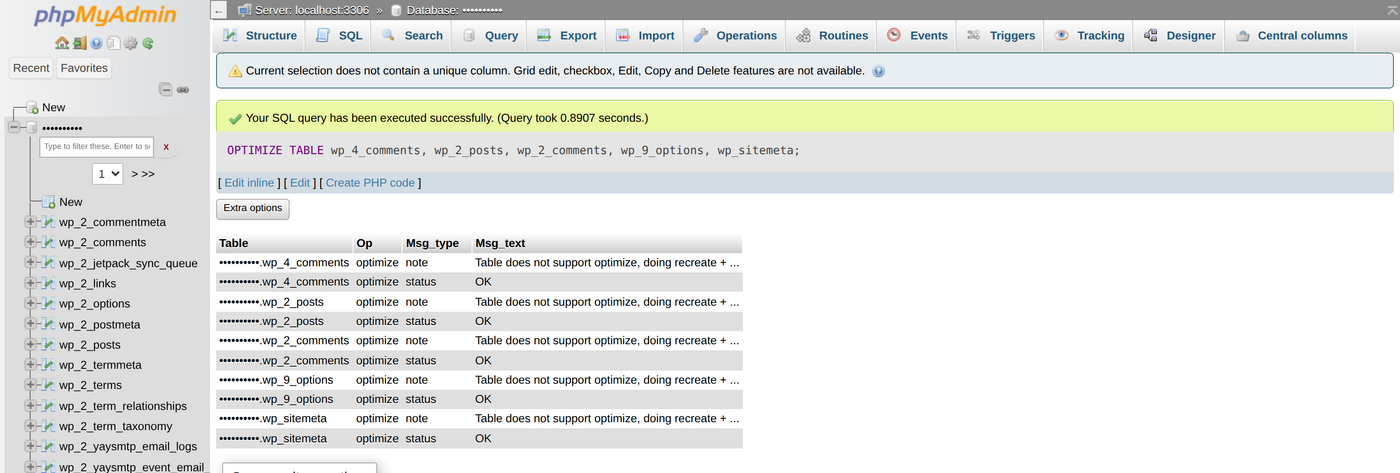Click table icon of wp_2_terms
Image resolution: width=1400 pixels, height=473 pixels.
click(x=48, y=385)
